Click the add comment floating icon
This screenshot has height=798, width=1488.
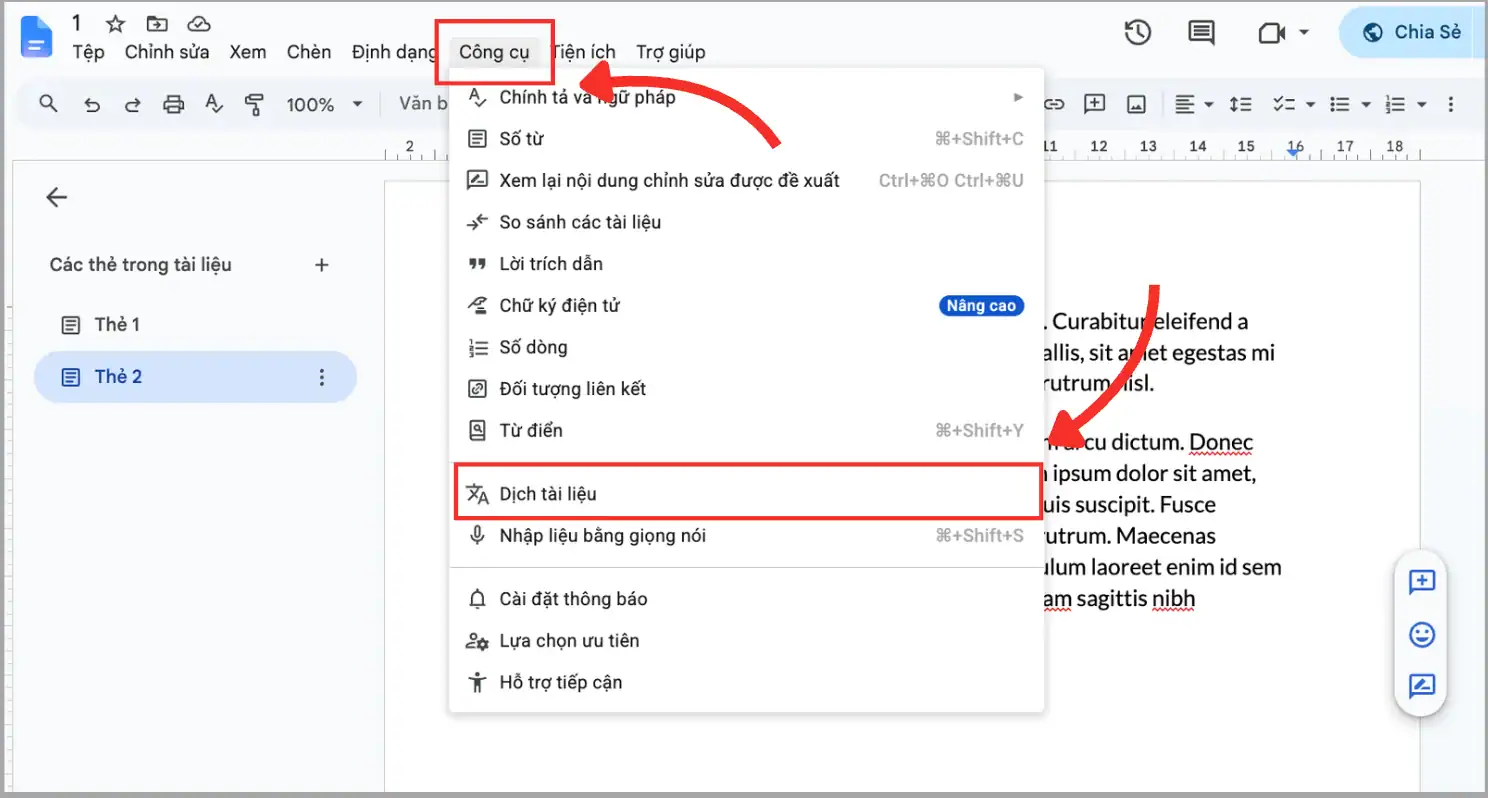coord(1421,582)
